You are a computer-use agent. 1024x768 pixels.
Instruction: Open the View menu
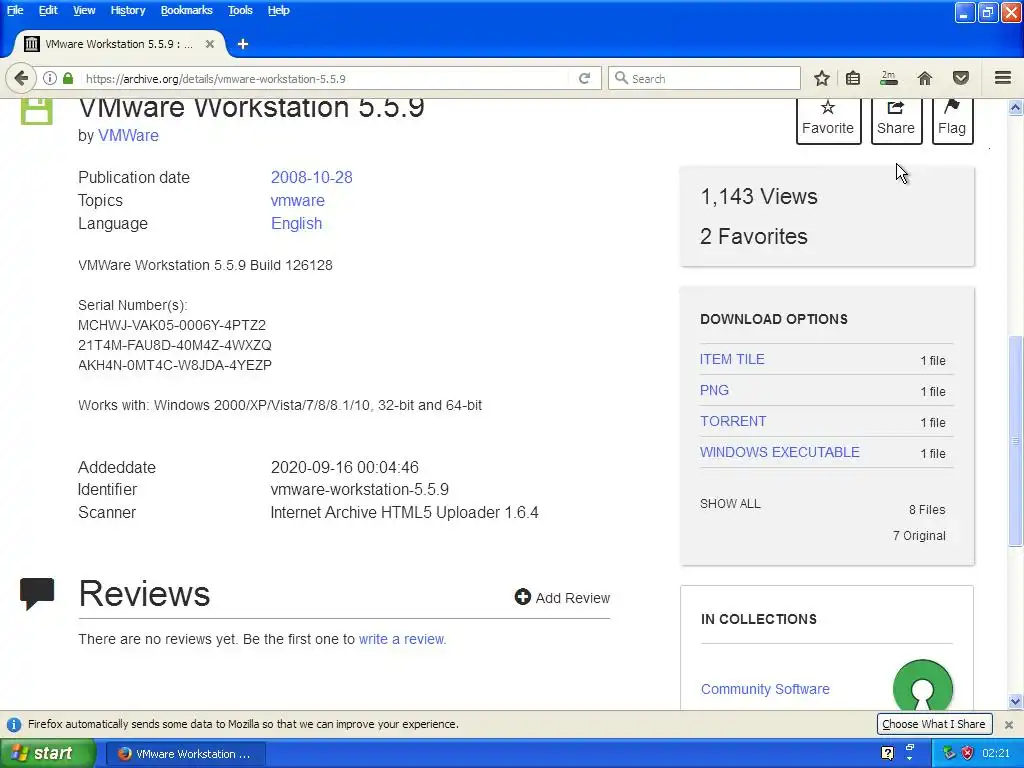(x=84, y=10)
